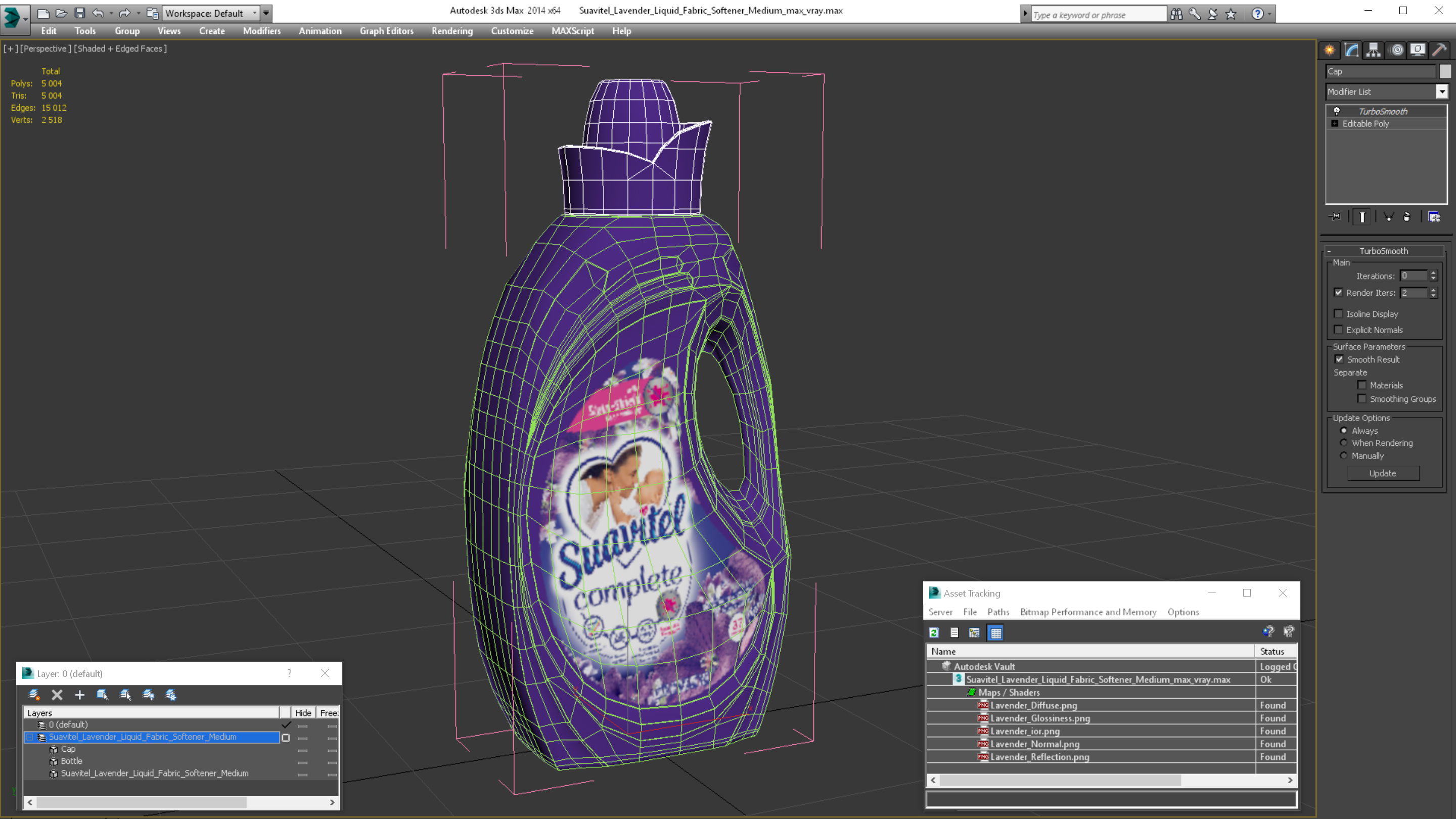Click the Project Folder icon beside Workspace

[152, 13]
